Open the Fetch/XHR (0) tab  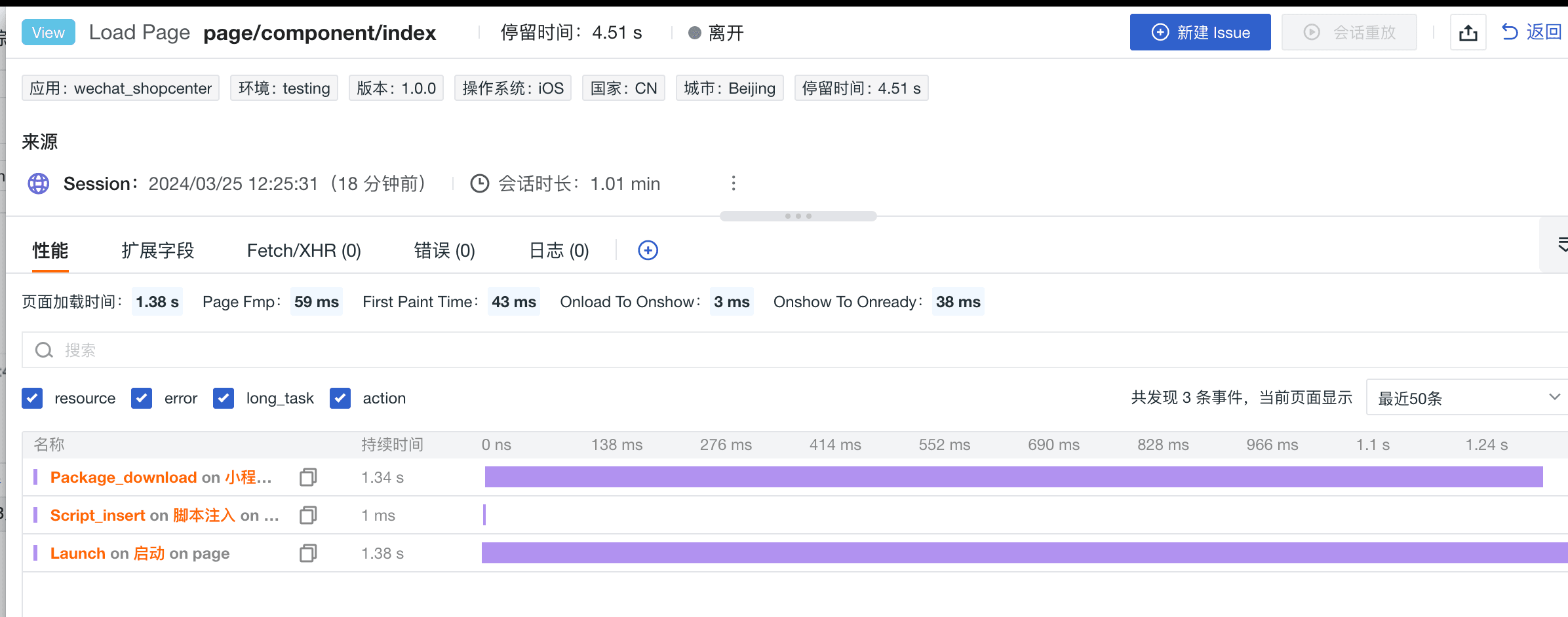pos(304,251)
